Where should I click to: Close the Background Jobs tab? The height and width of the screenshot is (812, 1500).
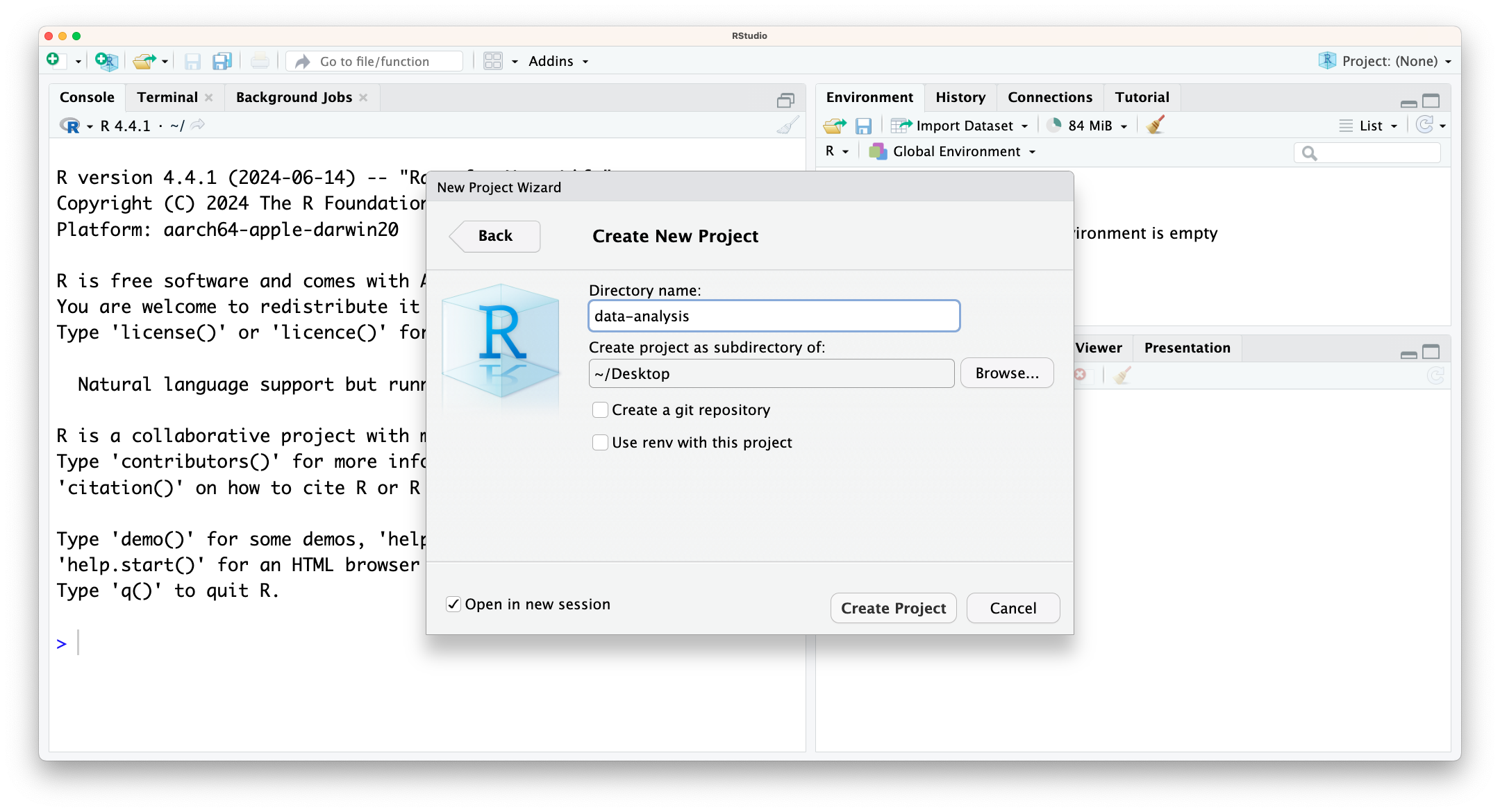coord(363,98)
